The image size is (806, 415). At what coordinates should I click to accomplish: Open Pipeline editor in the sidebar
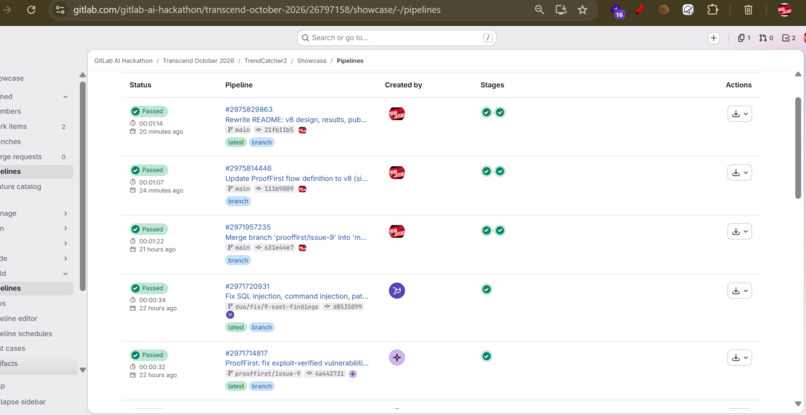[x=36, y=318]
